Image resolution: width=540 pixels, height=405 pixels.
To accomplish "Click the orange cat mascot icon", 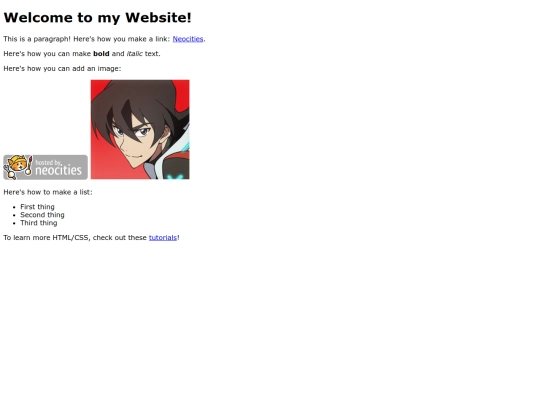I will coord(18,166).
